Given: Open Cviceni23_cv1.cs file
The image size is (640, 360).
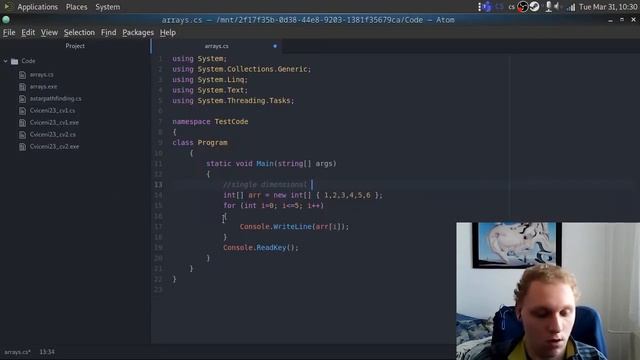Looking at the screenshot, I should coord(52,111).
